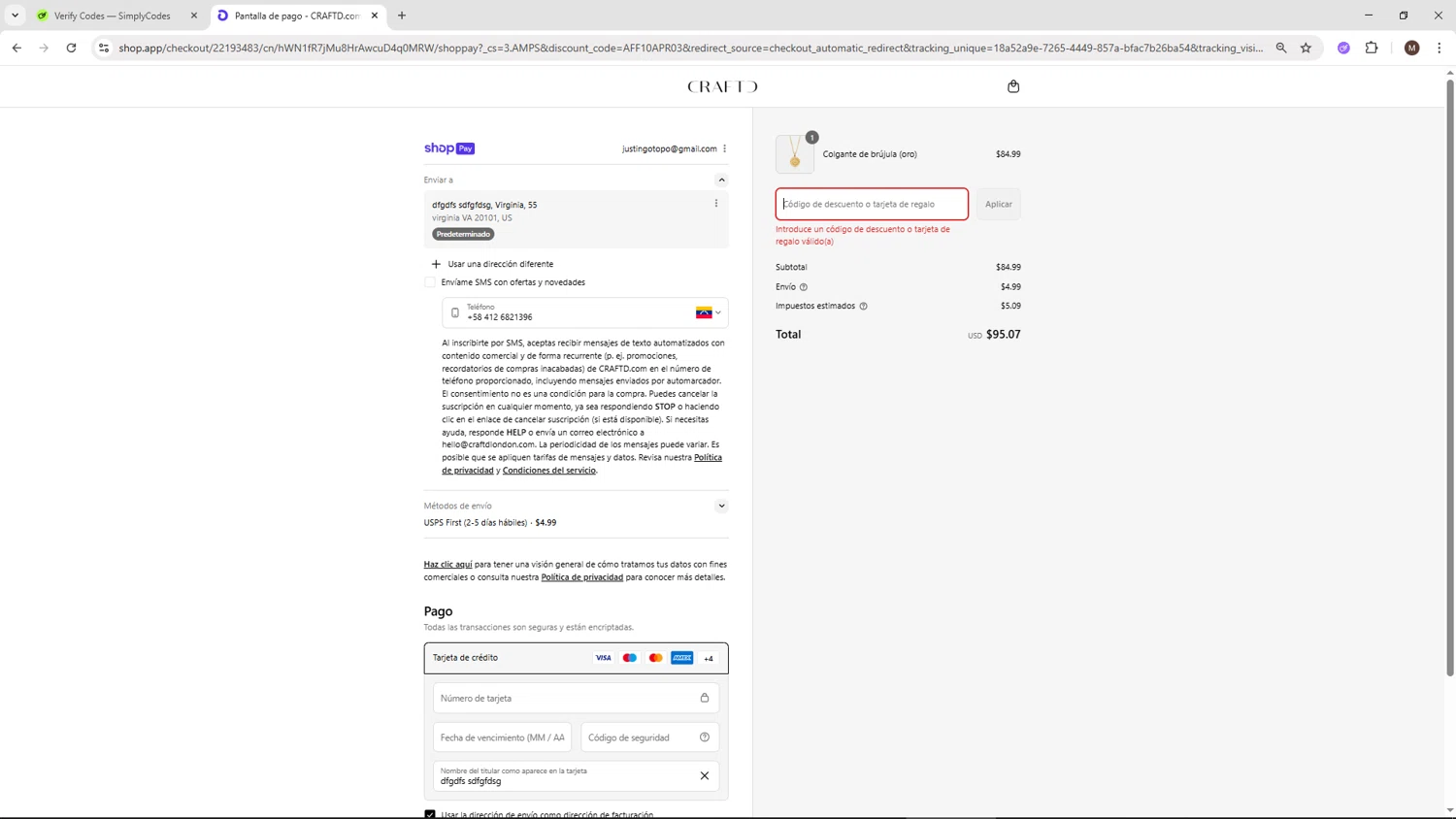Open a new browser tab
1456x819 pixels.
(402, 16)
